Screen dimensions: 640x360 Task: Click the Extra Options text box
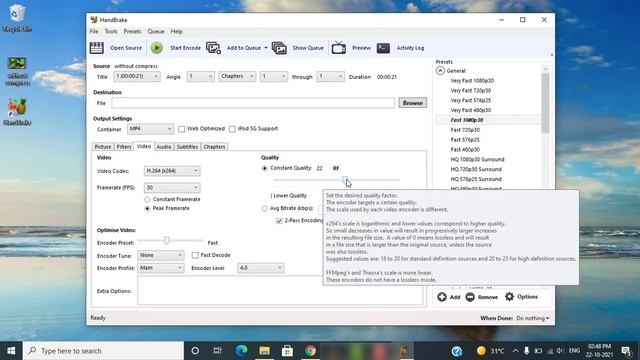(280, 290)
